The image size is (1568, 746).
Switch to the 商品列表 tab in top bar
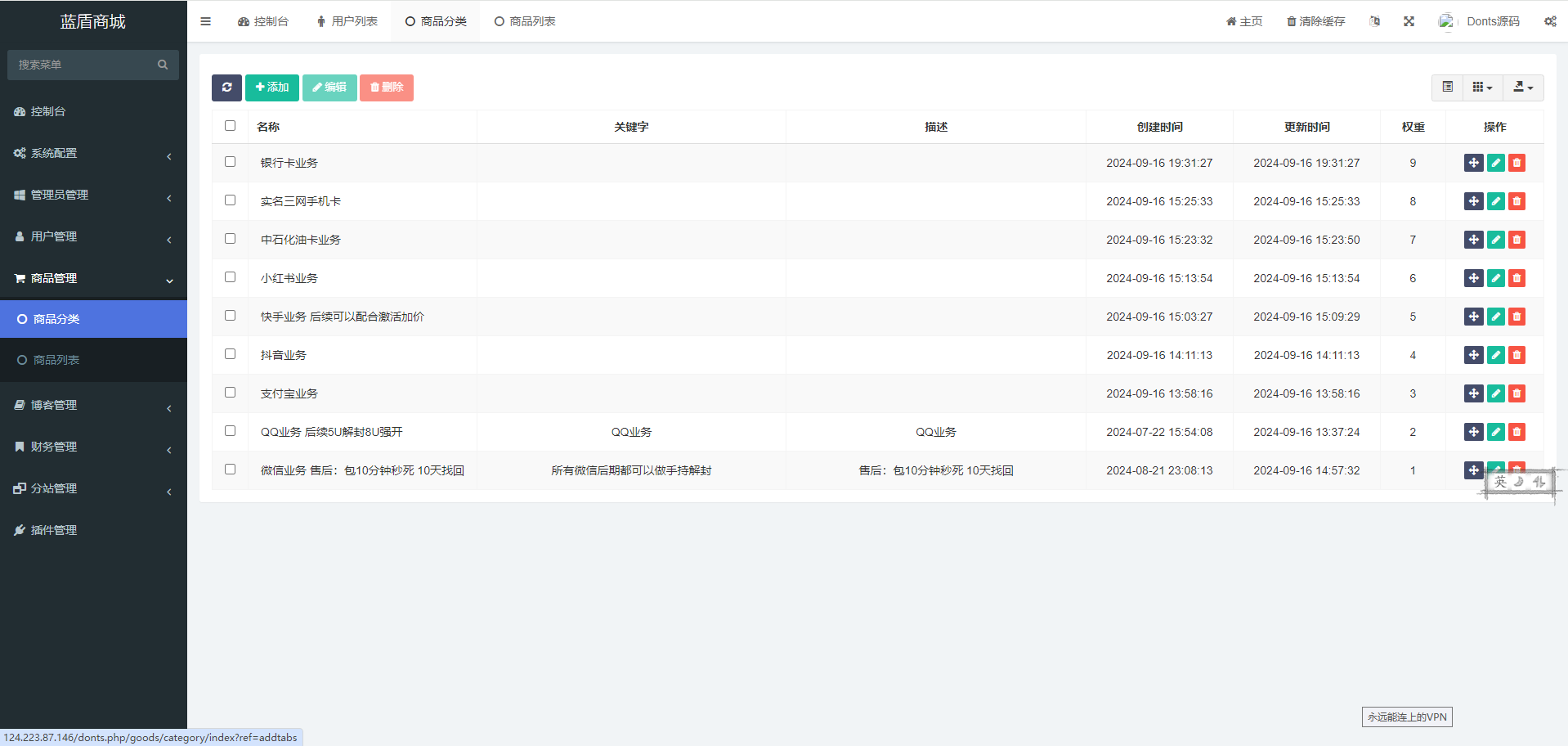(x=525, y=21)
